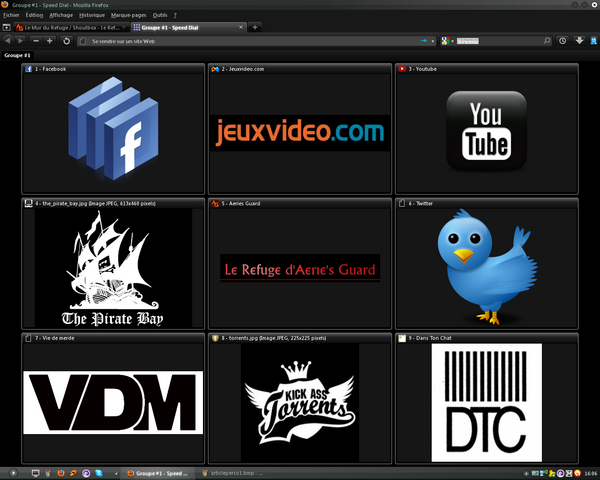
Task: Select the Groupe #1 - Speed Dial tab
Action: (x=188, y=28)
